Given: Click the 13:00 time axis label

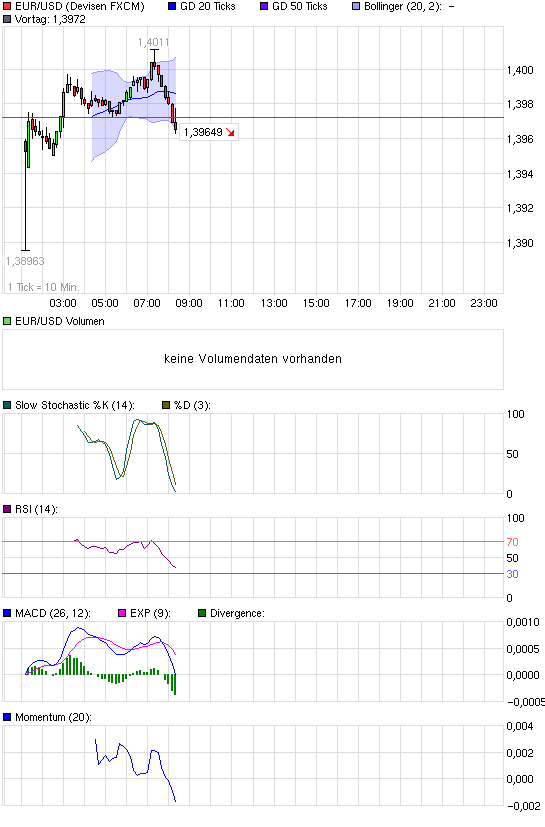Looking at the screenshot, I should pyautogui.click(x=274, y=303).
